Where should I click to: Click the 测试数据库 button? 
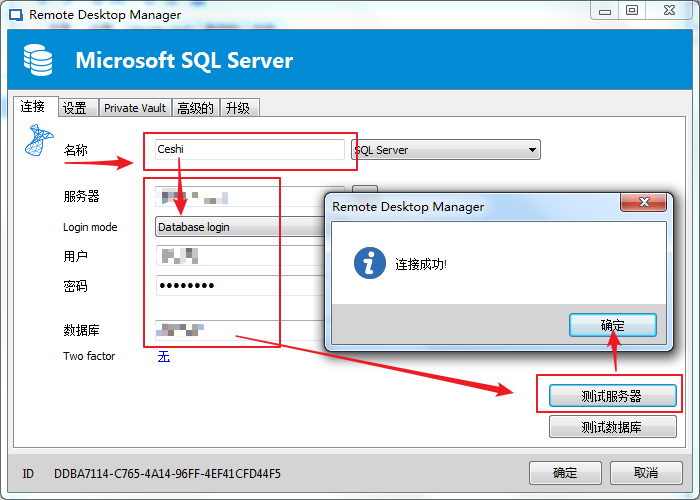click(612, 427)
